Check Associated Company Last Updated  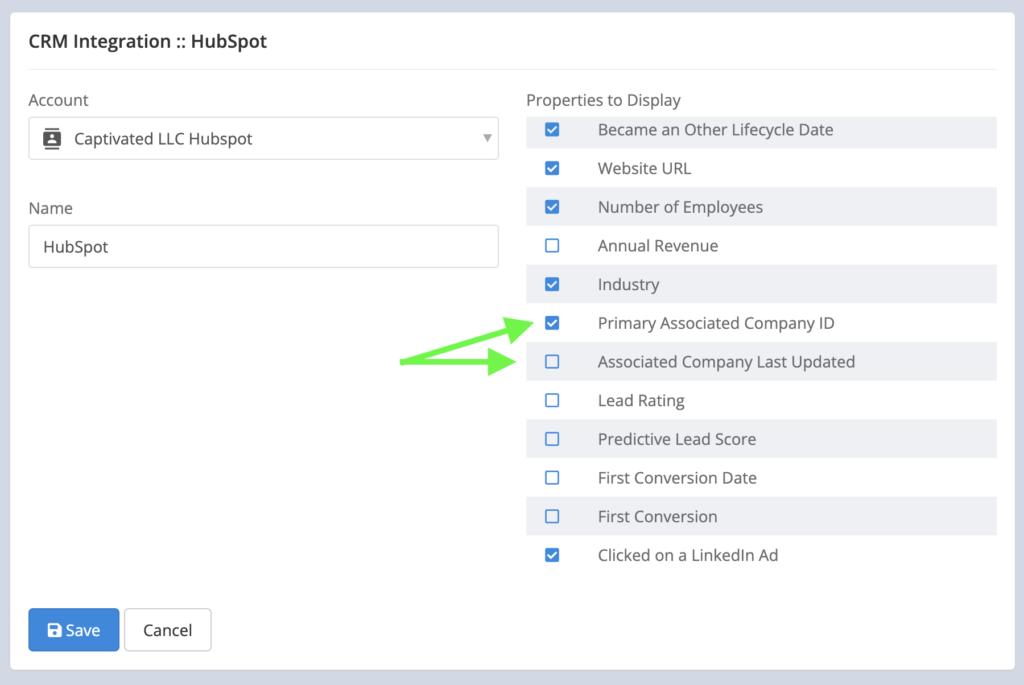click(551, 361)
